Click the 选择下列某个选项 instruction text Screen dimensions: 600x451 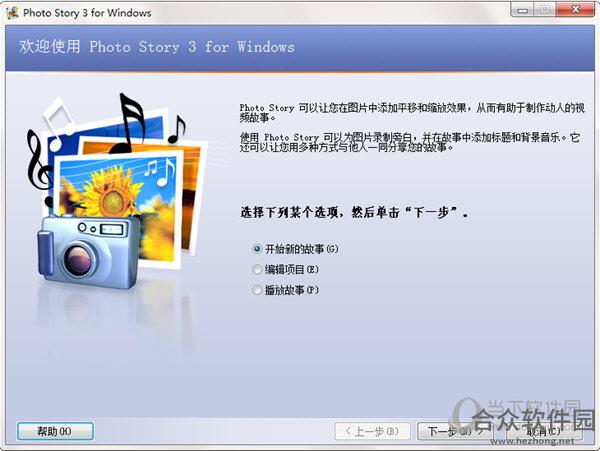click(354, 212)
